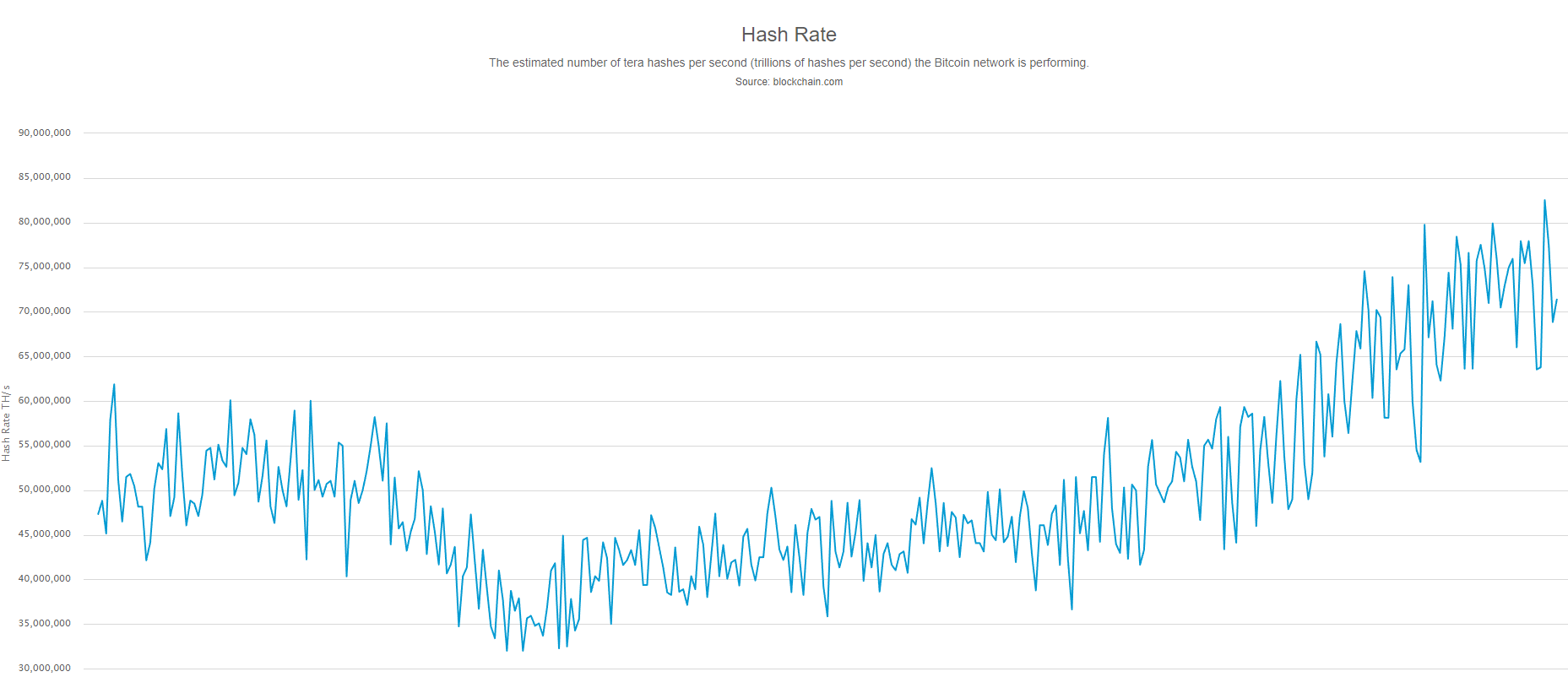Image resolution: width=1568 pixels, height=677 pixels.
Task: Click the 45,000,000 y-axis label
Action: [45, 534]
